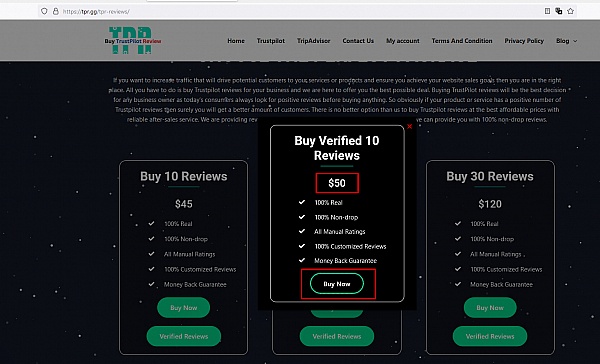Viewport: 600px width, 364px height.
Task: Bookmark this page with star icon
Action: tap(571, 11)
